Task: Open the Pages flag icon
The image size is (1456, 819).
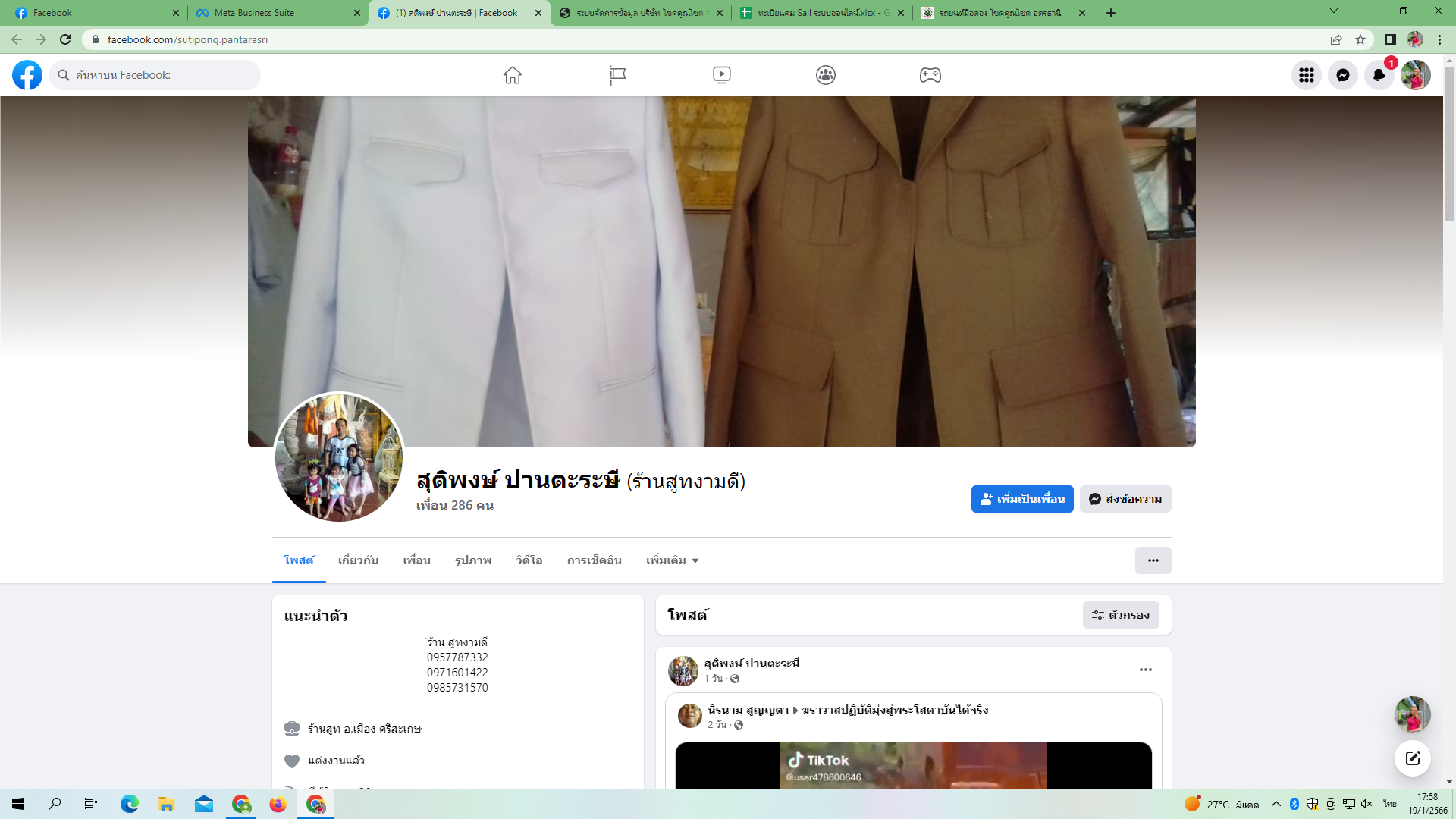Action: pos(617,75)
